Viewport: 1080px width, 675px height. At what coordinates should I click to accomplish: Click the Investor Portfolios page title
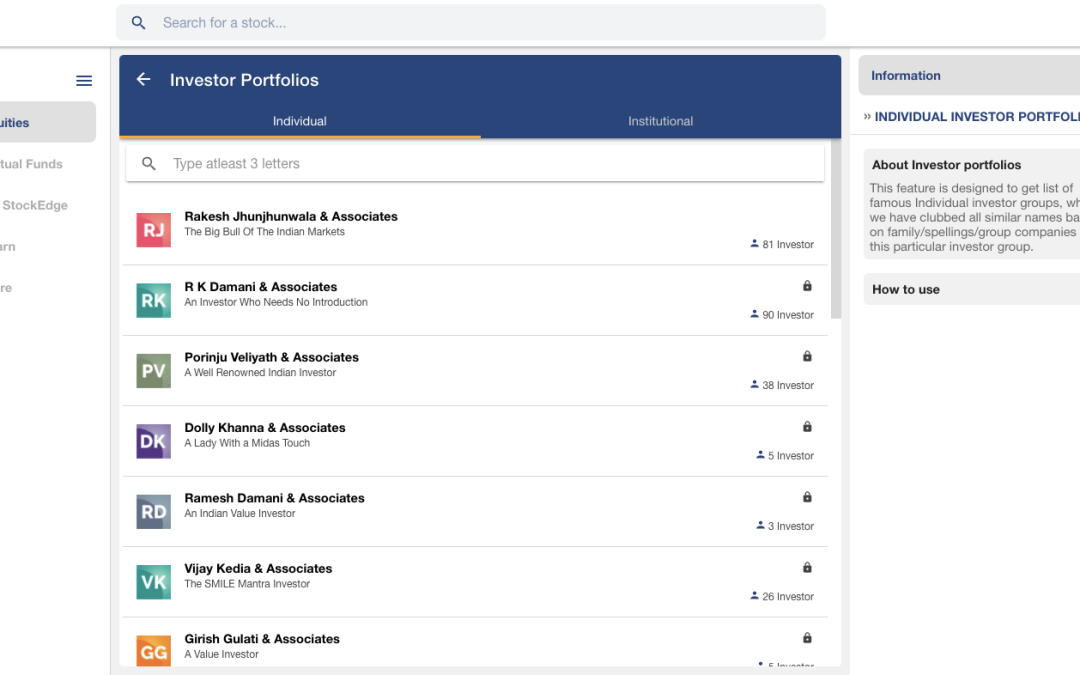(245, 80)
